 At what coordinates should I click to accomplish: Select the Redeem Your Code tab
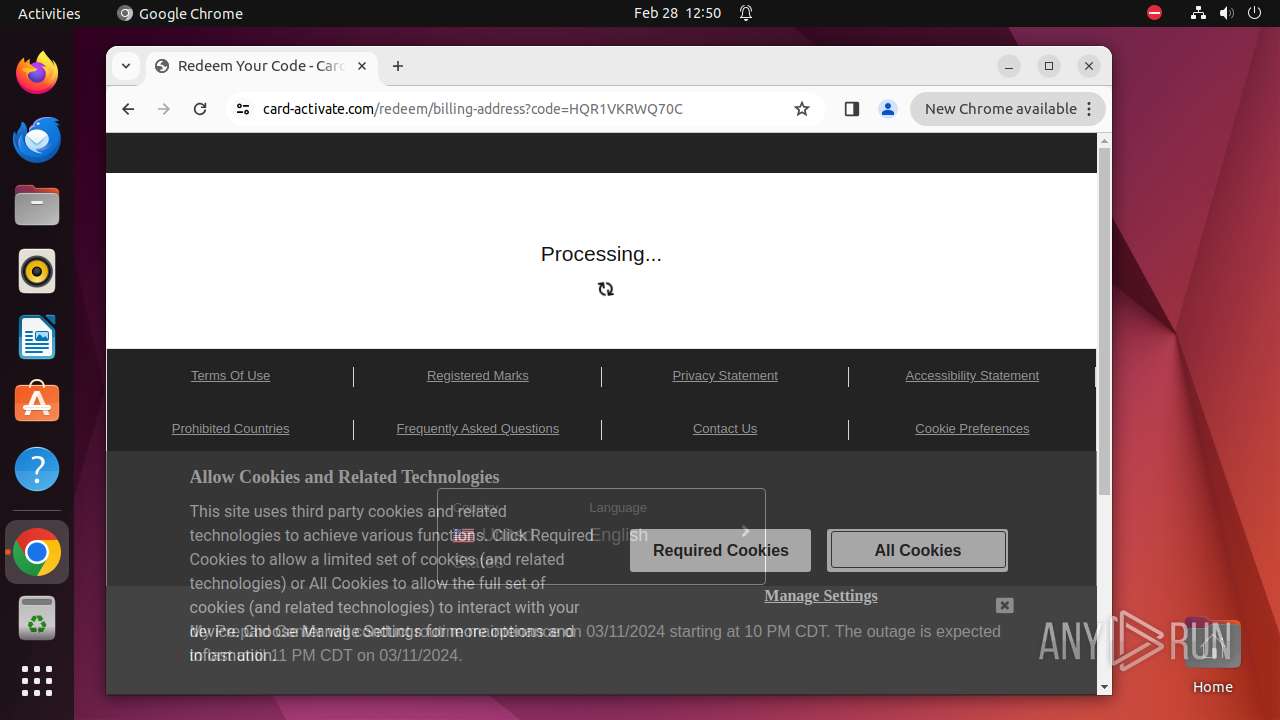(260, 66)
